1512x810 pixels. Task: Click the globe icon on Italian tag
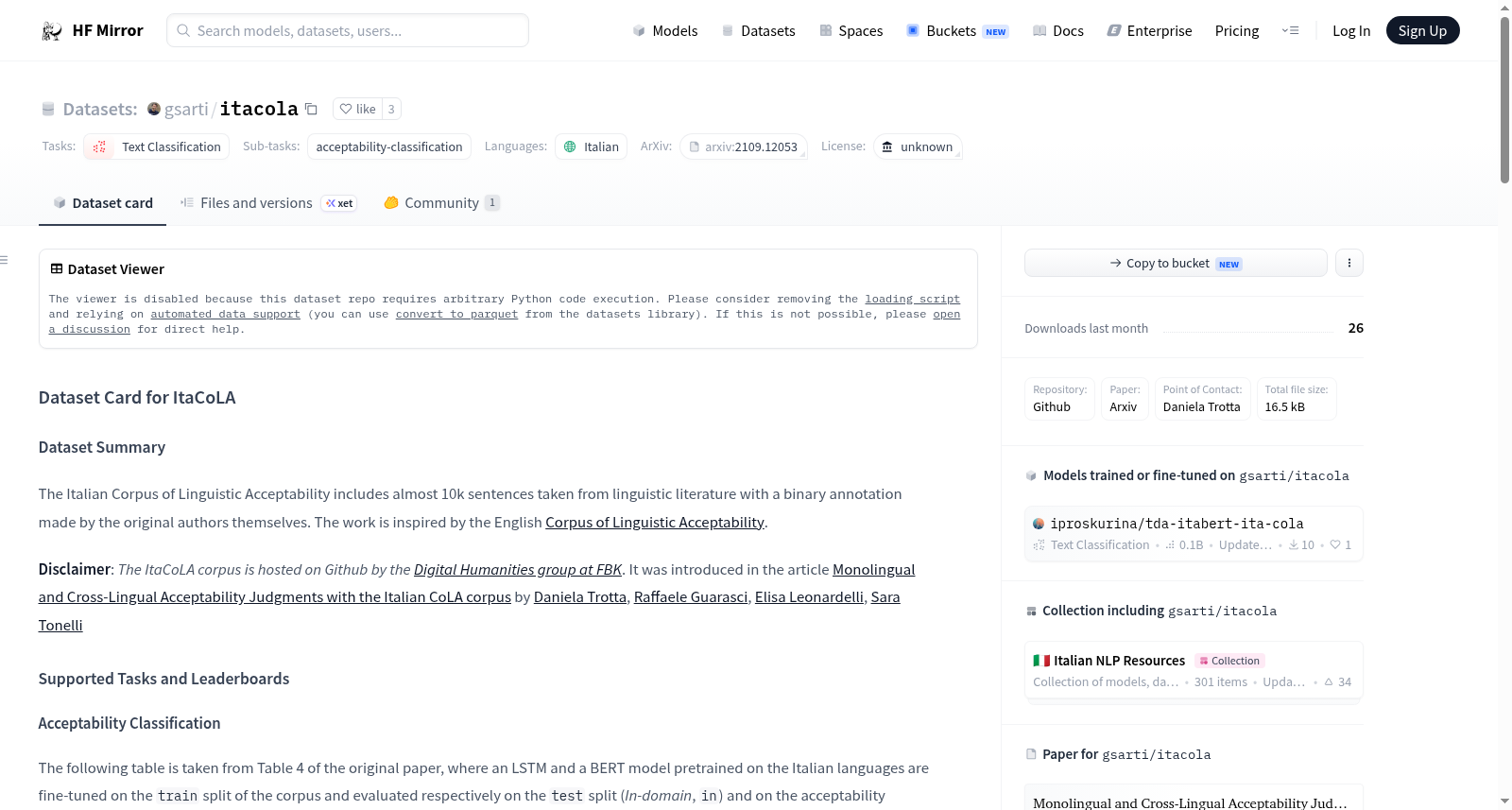coord(570,146)
